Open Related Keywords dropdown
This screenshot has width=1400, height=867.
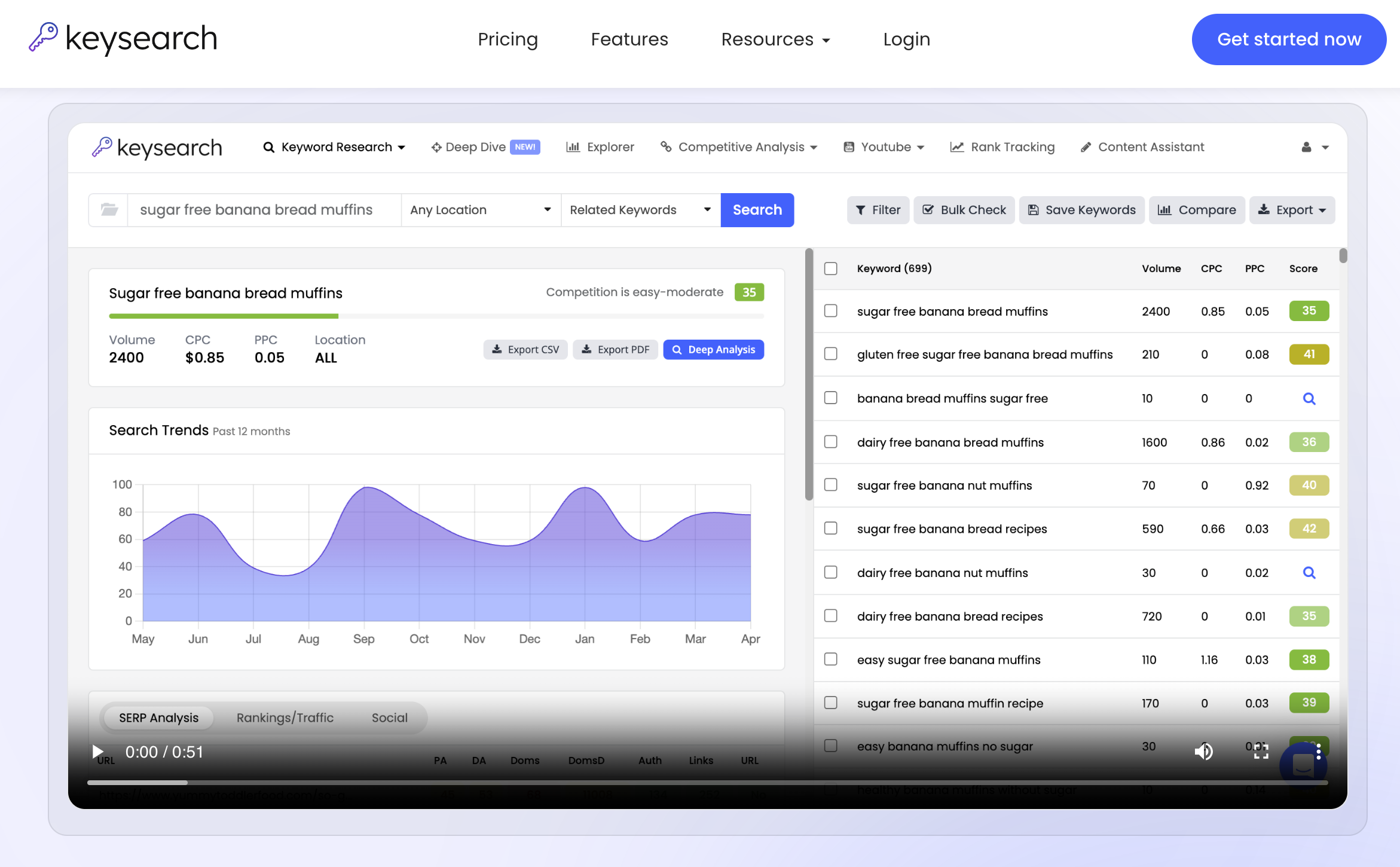tap(641, 210)
